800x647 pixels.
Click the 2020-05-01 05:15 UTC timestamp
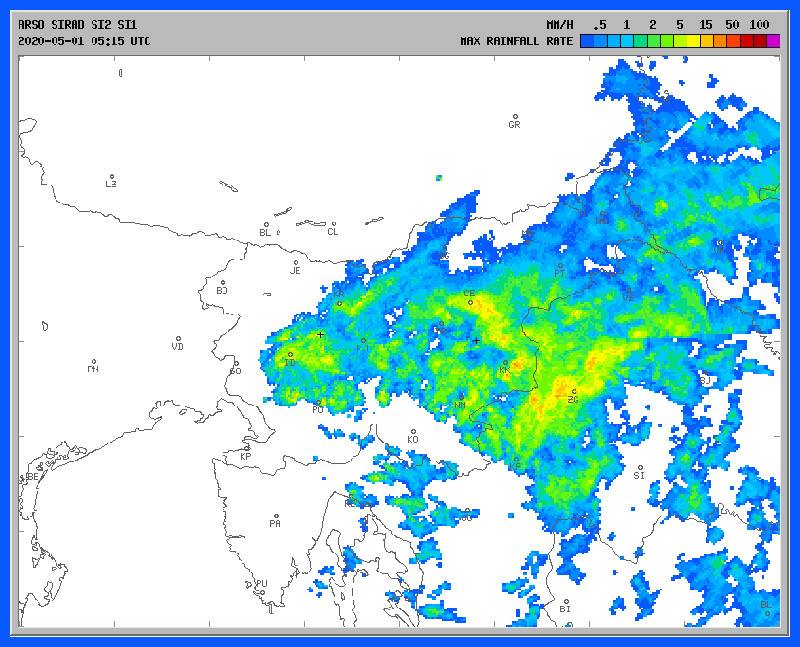tap(84, 41)
